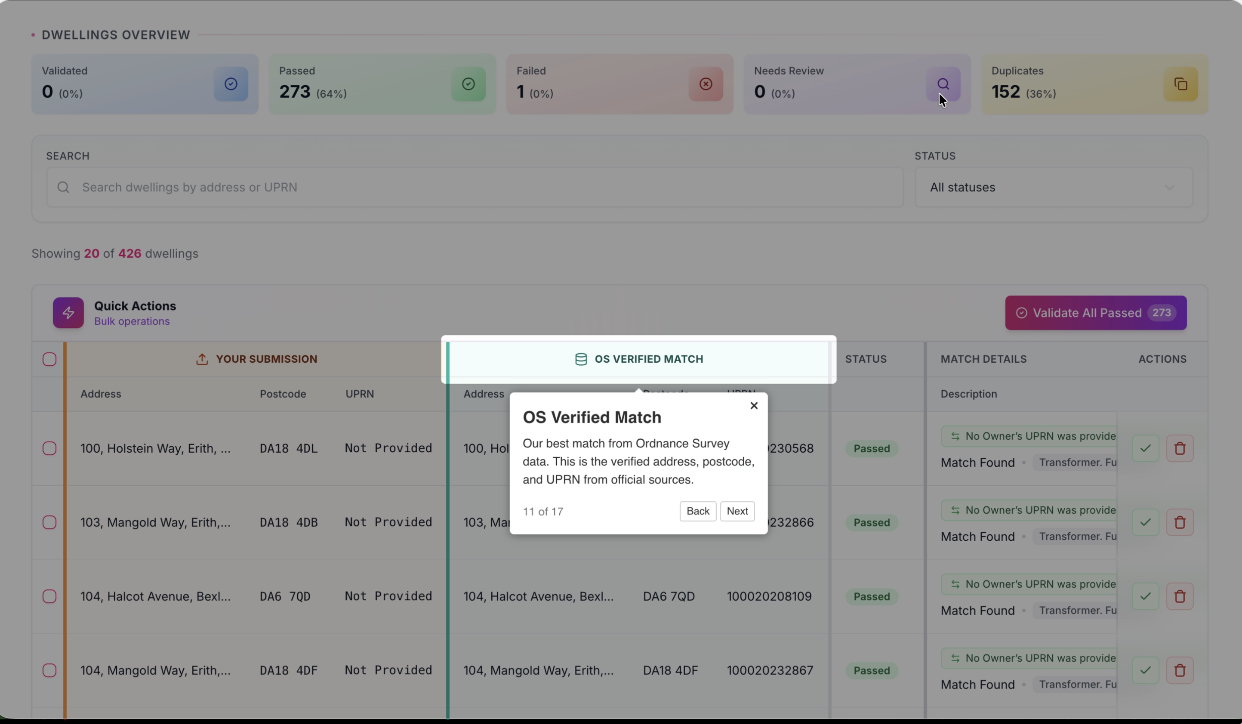Click the database icon in OS Verified Match header
Screen dimensions: 1242x724
[581, 359]
